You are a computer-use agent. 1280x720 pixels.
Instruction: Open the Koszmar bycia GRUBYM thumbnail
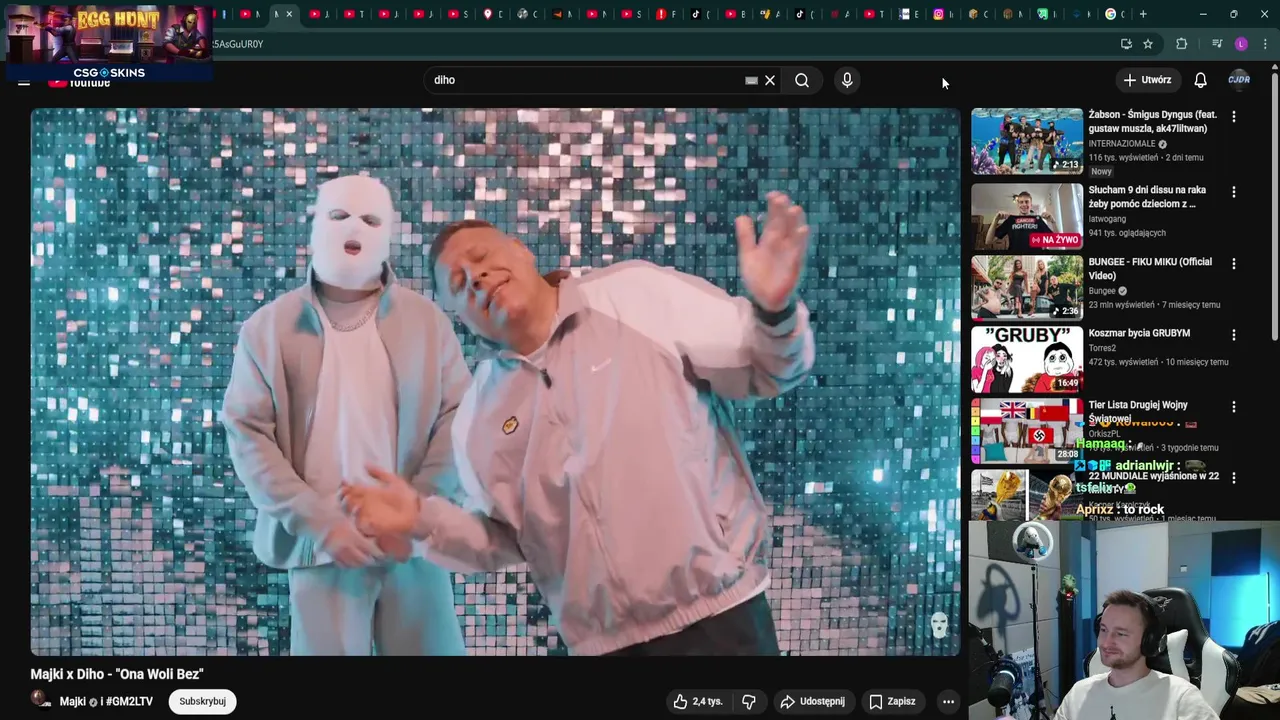[x=1027, y=358]
